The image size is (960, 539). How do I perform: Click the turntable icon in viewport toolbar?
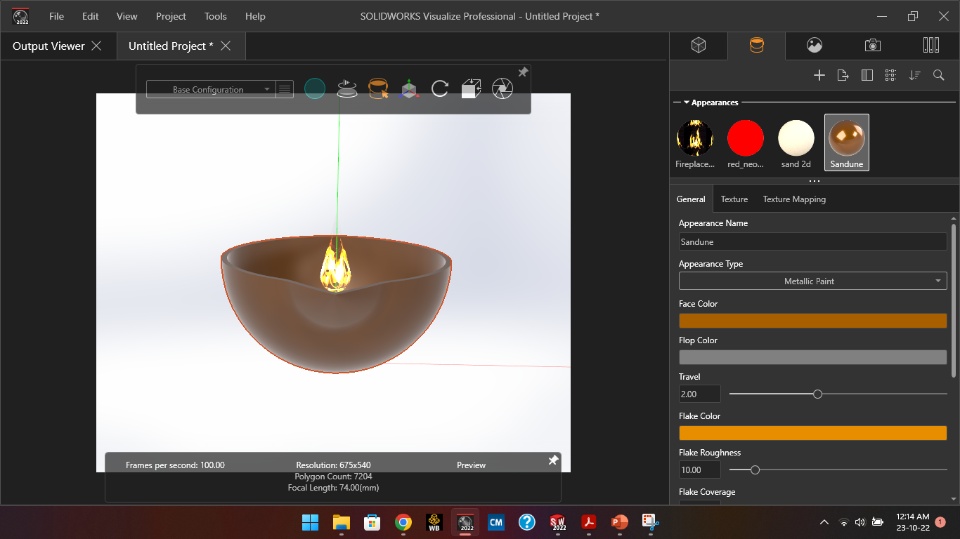(346, 89)
